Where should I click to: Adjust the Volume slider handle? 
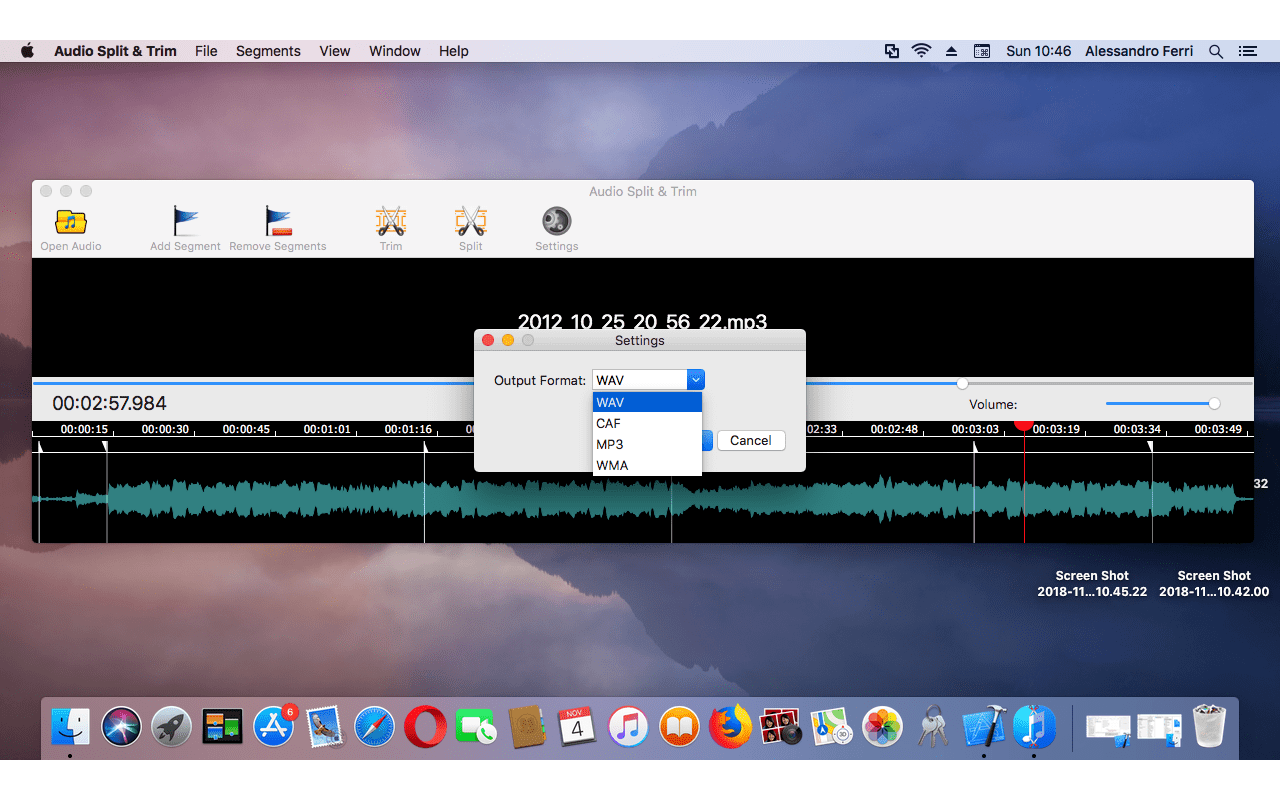point(1215,403)
